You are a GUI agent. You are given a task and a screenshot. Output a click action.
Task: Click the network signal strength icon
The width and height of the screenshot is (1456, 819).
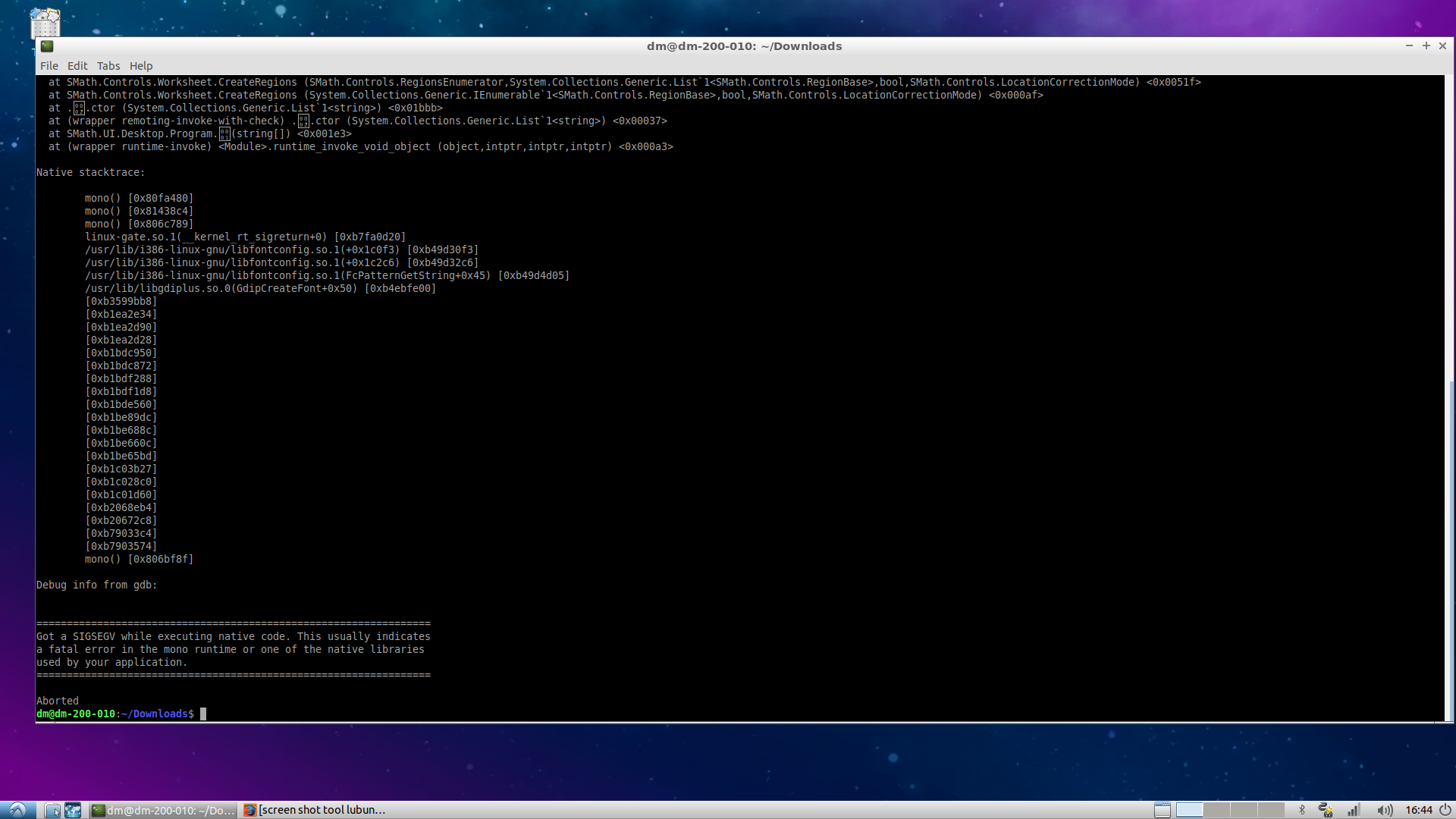tap(1354, 810)
